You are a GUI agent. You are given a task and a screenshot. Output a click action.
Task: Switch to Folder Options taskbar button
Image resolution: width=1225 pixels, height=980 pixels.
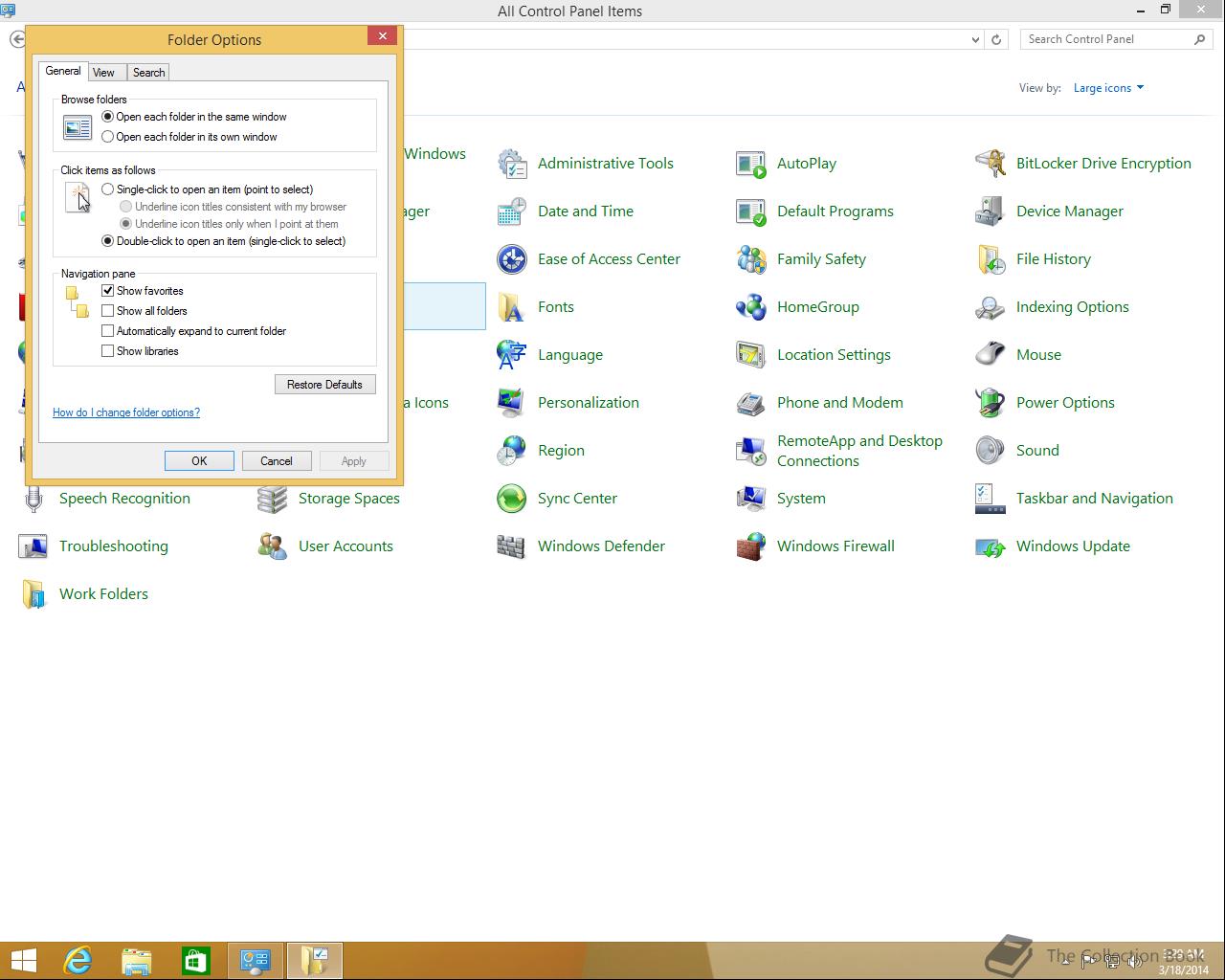click(314, 960)
